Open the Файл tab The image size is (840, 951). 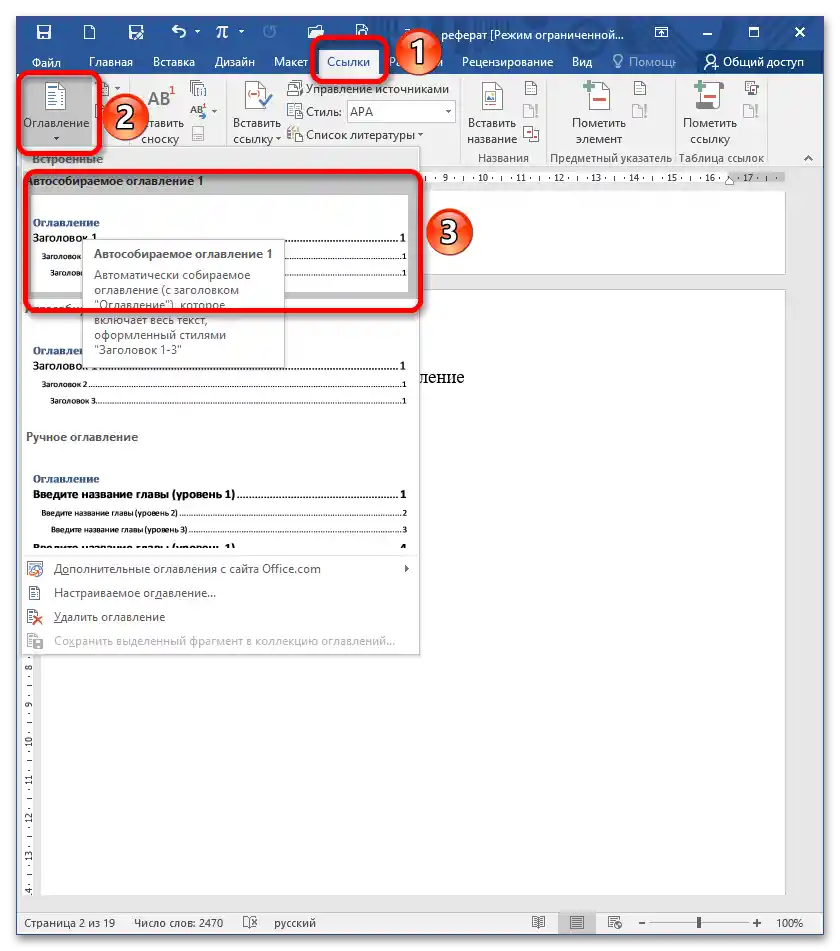pos(46,62)
